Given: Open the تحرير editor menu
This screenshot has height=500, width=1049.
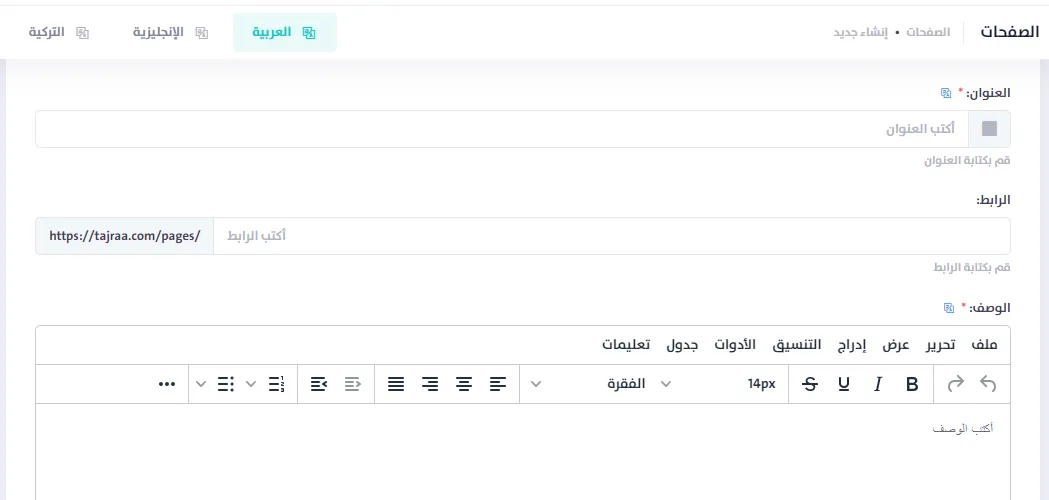Looking at the screenshot, I should 940,345.
